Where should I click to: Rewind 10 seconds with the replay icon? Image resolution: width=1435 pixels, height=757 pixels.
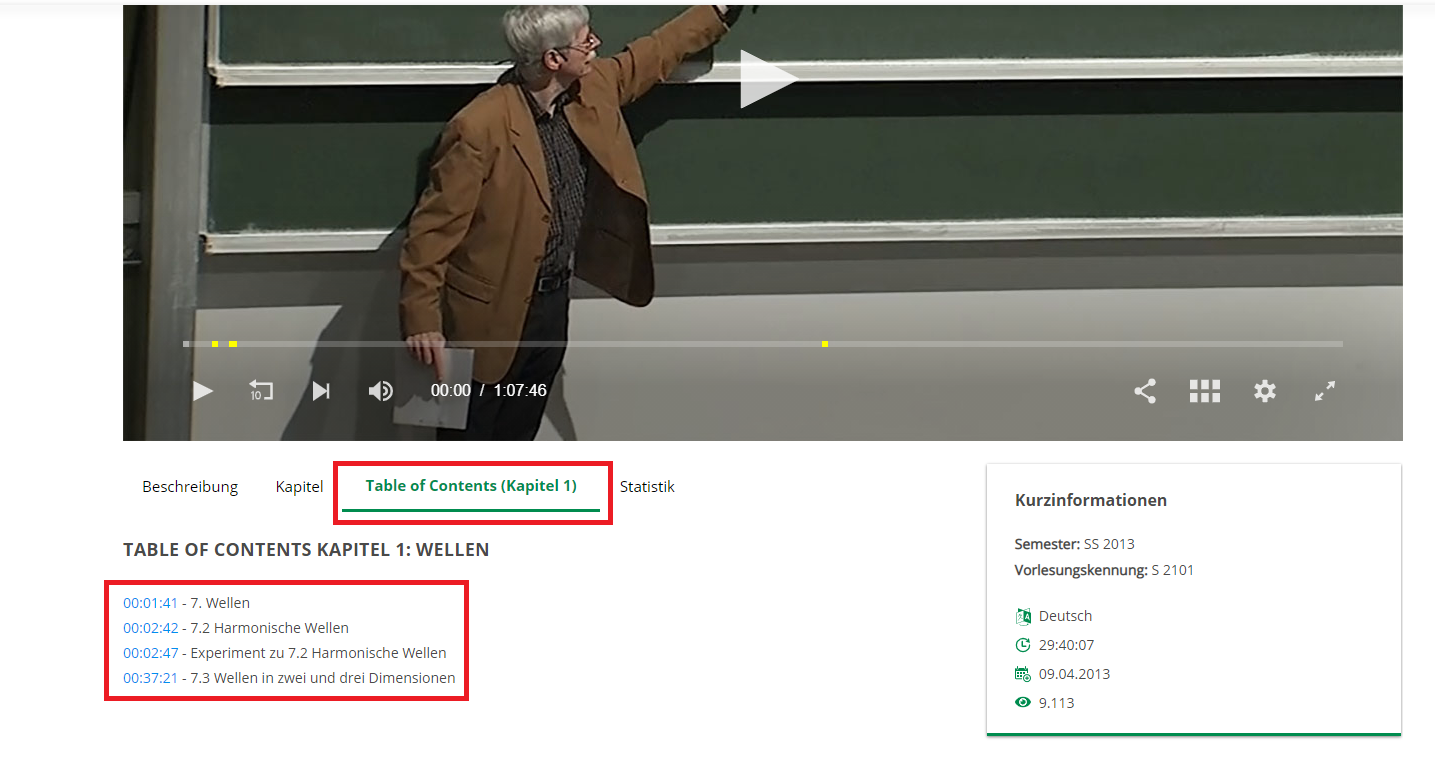[x=261, y=391]
